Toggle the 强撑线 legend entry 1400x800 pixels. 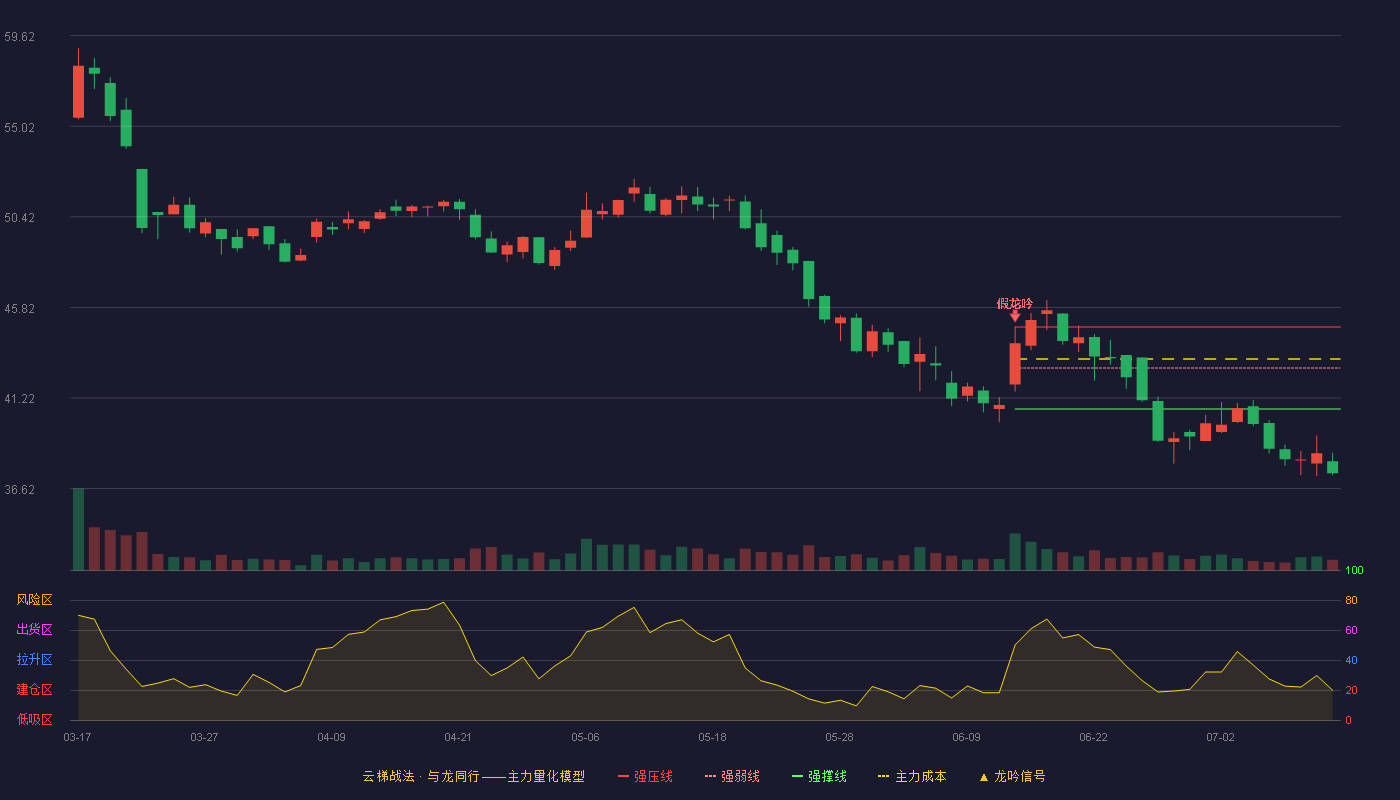point(819,776)
